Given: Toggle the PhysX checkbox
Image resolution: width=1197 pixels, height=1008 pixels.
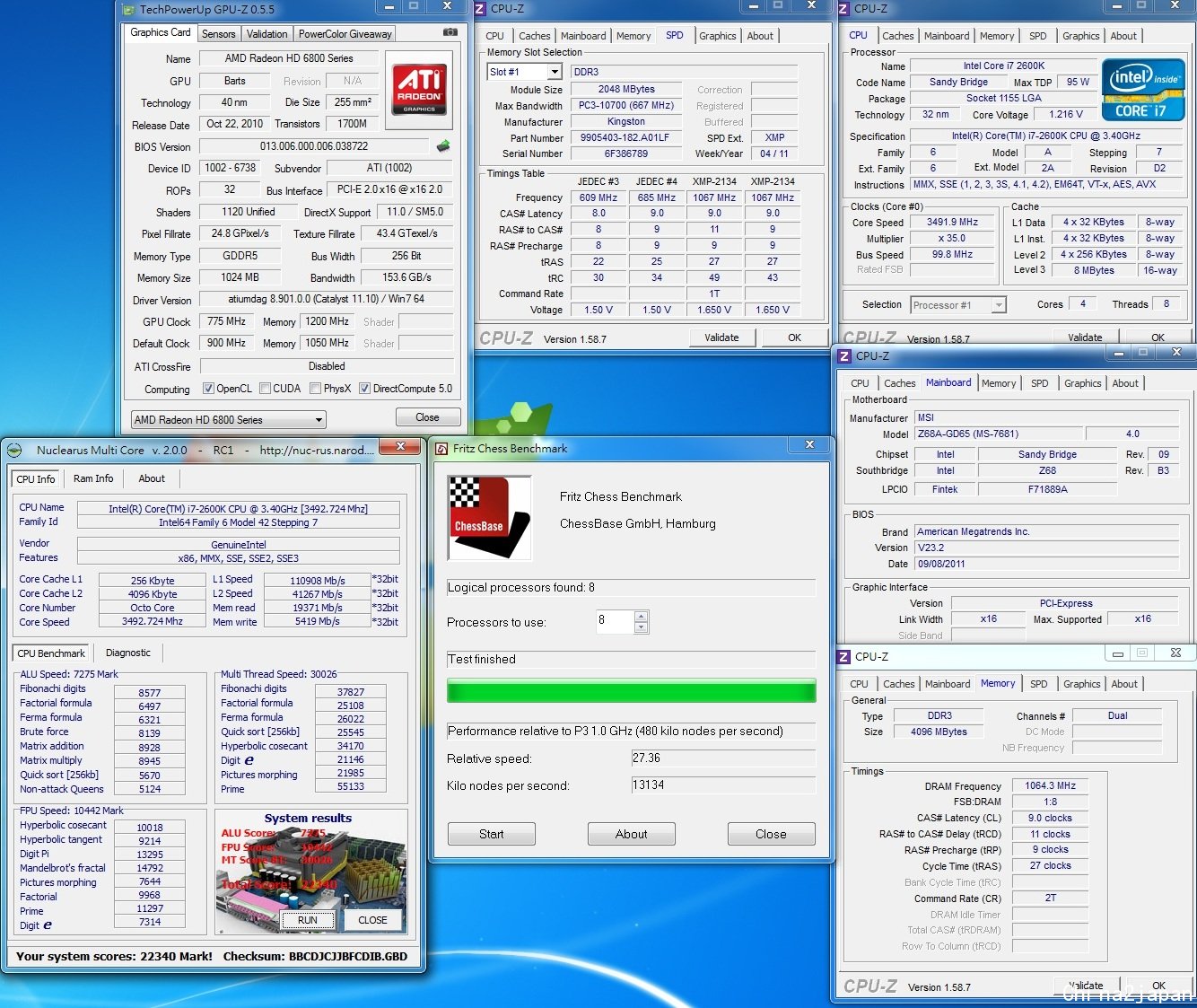Looking at the screenshot, I should [x=315, y=389].
